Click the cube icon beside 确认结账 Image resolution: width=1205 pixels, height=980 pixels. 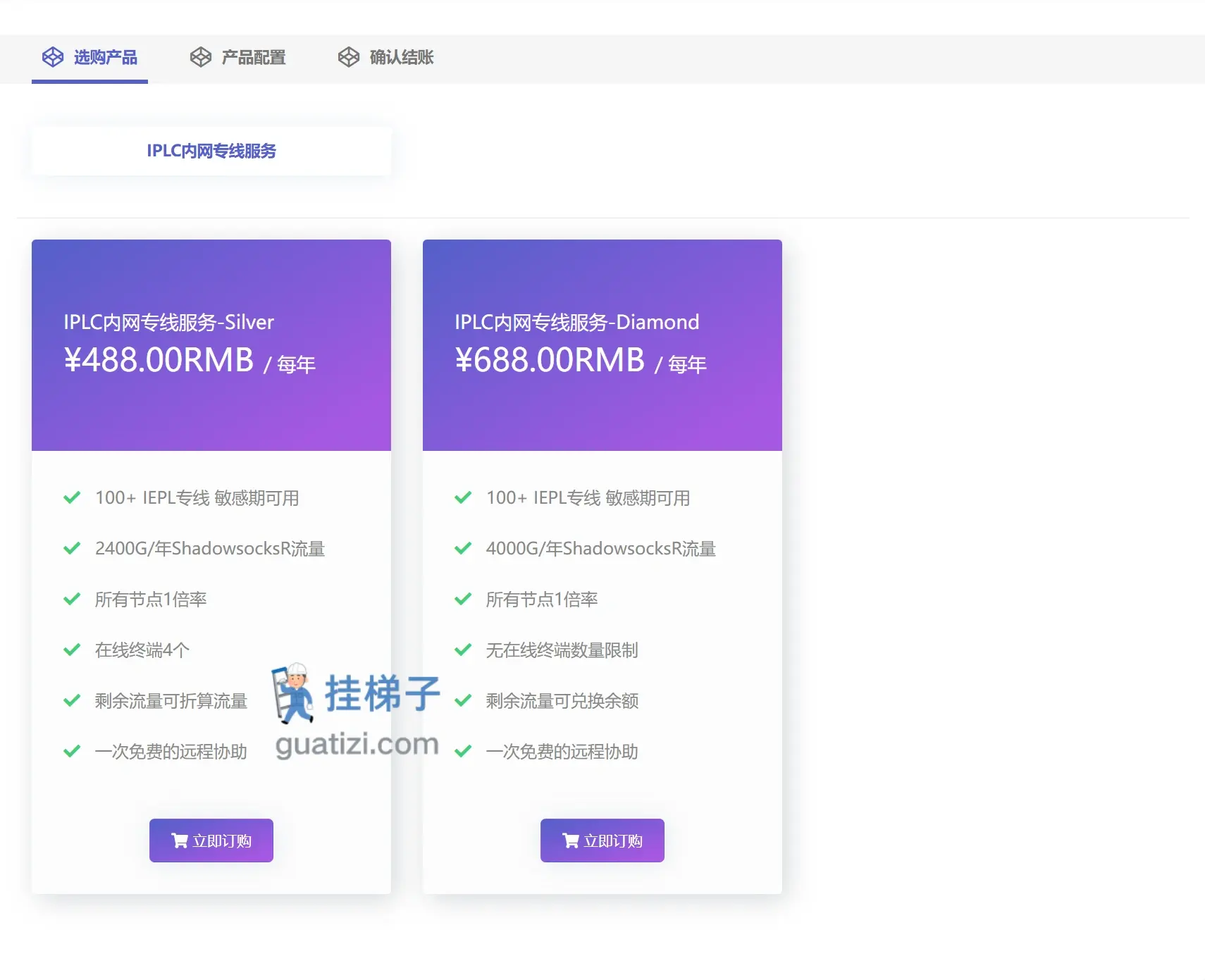pos(349,57)
